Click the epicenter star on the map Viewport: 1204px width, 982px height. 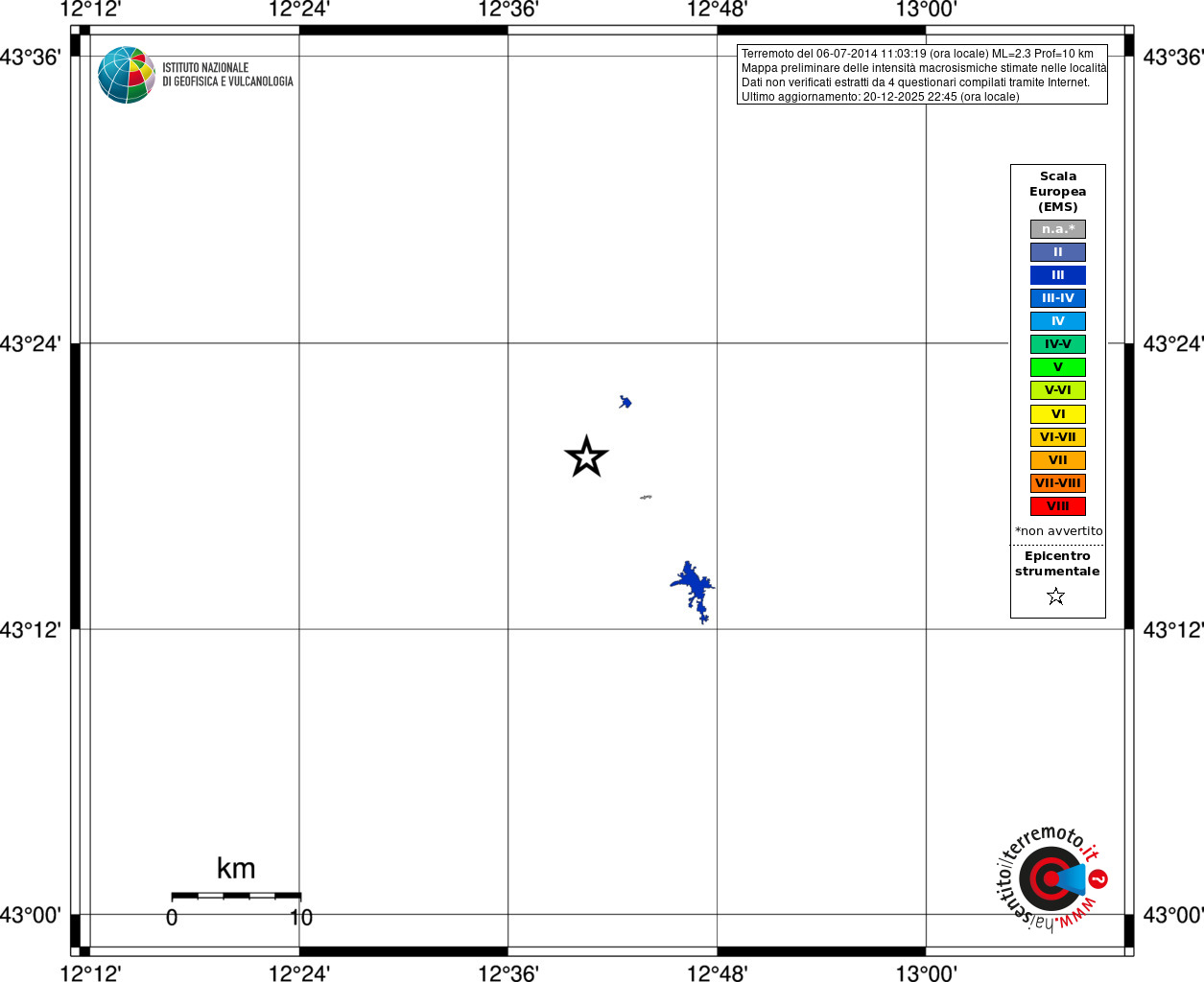pos(586,456)
